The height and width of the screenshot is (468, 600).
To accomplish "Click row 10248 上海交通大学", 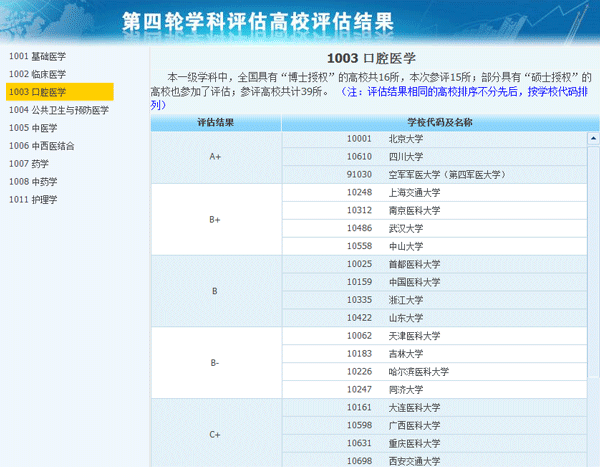I will [x=434, y=192].
